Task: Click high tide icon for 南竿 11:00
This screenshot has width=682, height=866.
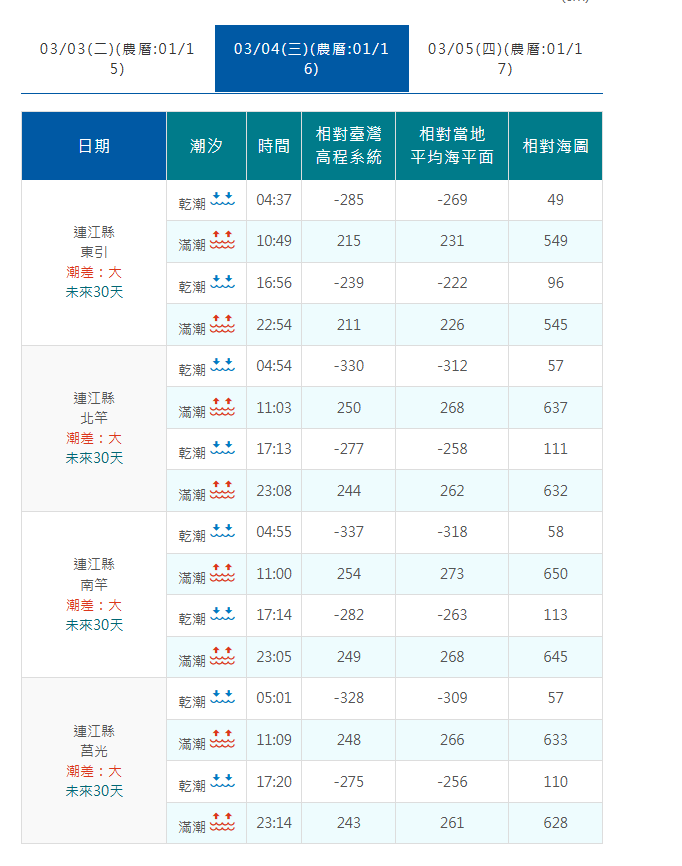Action: pyautogui.click(x=222, y=574)
